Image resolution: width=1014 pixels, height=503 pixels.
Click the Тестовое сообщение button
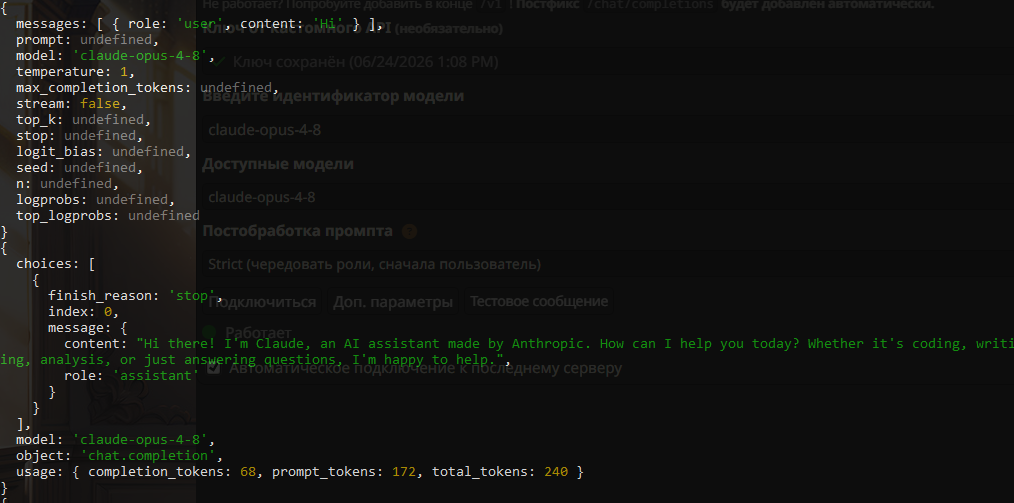(x=539, y=302)
